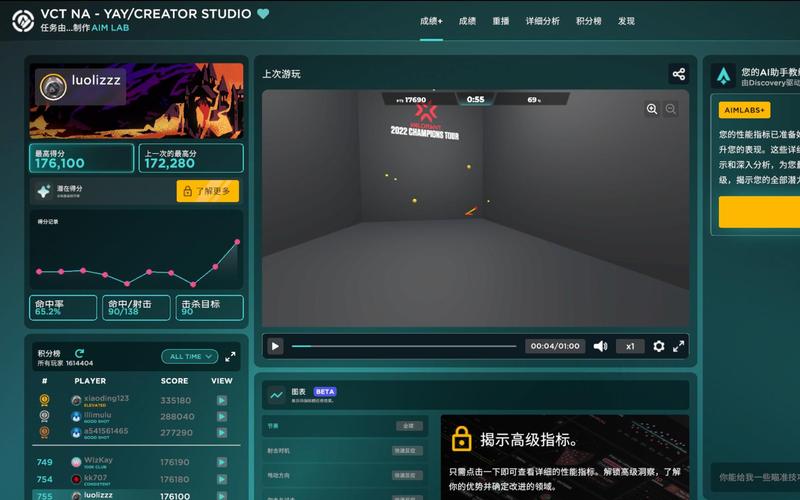Viewport: 800px width, 500px height.
Task: Zoom out on the replay view
Action: [671, 109]
